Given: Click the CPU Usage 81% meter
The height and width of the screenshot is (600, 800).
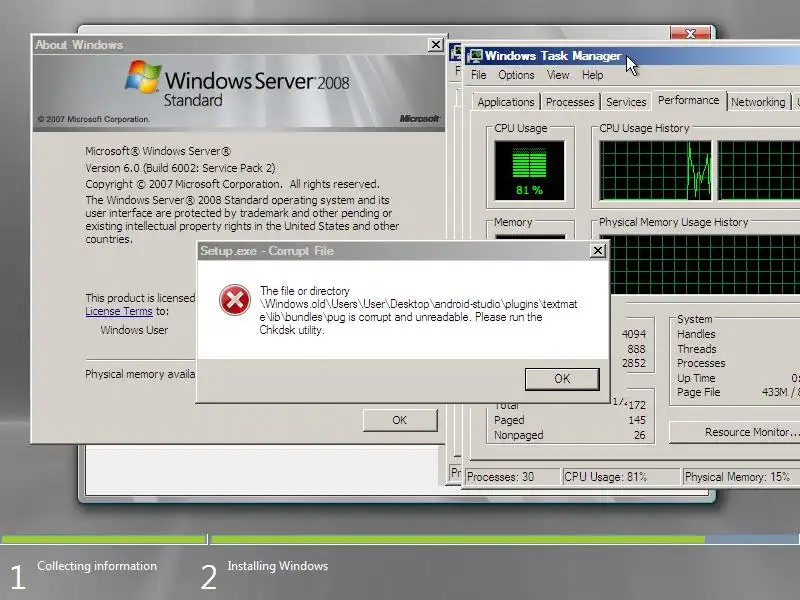Looking at the screenshot, I should 530,171.
